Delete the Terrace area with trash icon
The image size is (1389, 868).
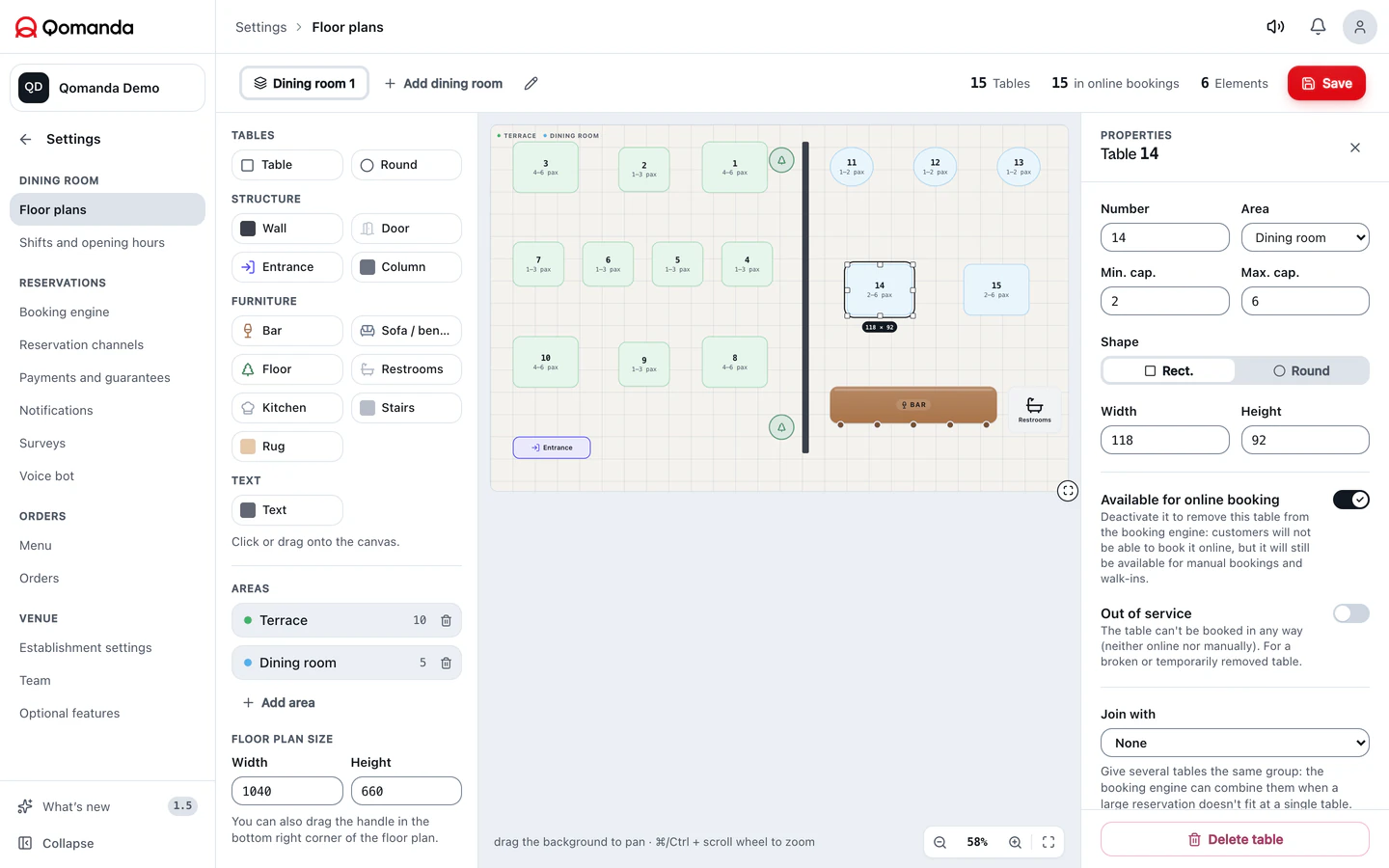[x=446, y=621]
